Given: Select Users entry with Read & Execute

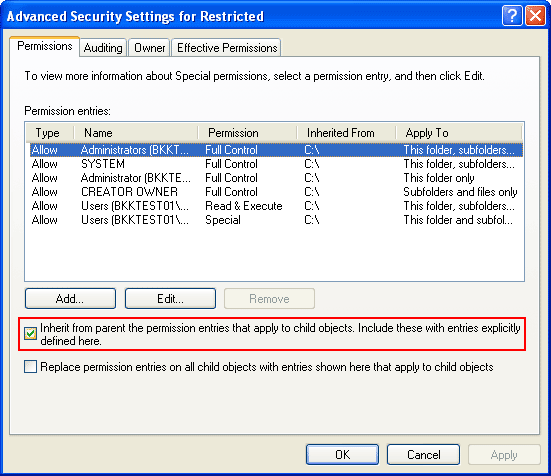Looking at the screenshot, I should [x=276, y=206].
